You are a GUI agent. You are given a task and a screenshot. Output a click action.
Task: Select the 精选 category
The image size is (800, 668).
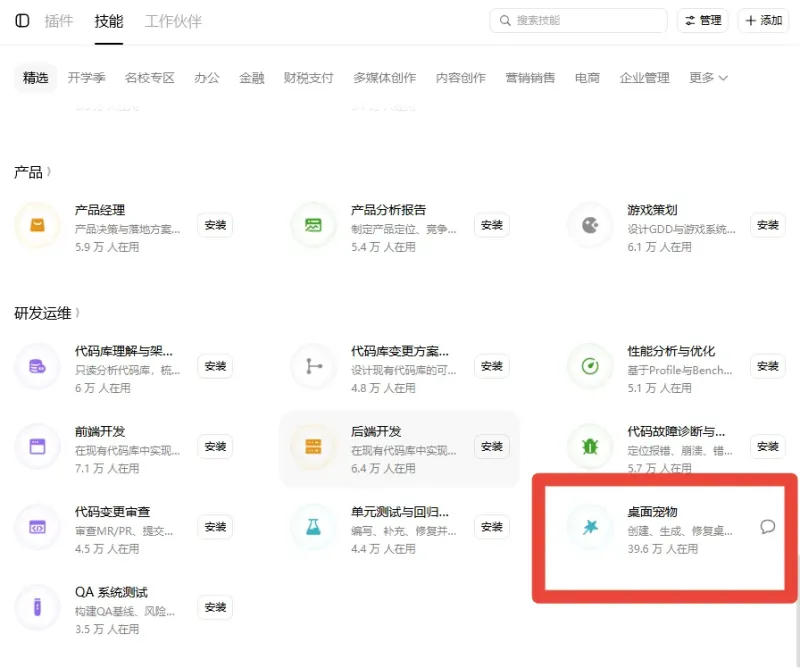tap(35, 78)
